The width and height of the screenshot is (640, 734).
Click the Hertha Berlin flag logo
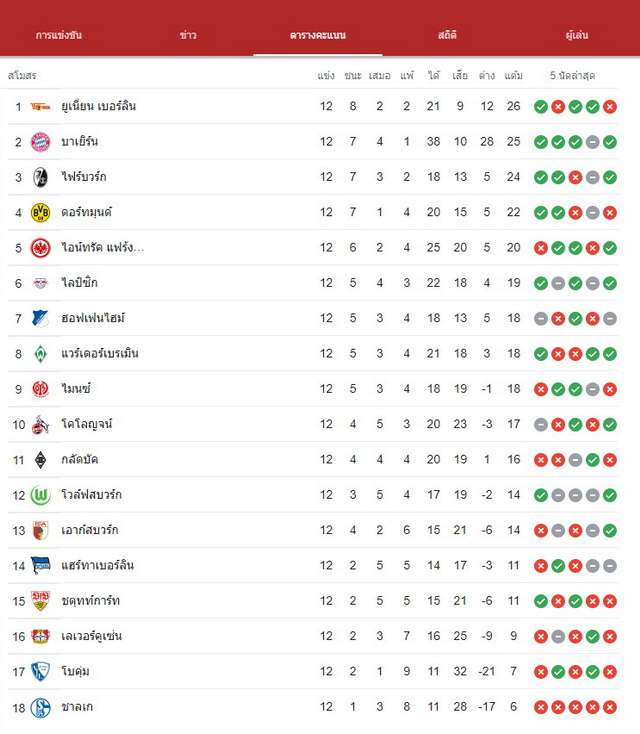click(40, 565)
